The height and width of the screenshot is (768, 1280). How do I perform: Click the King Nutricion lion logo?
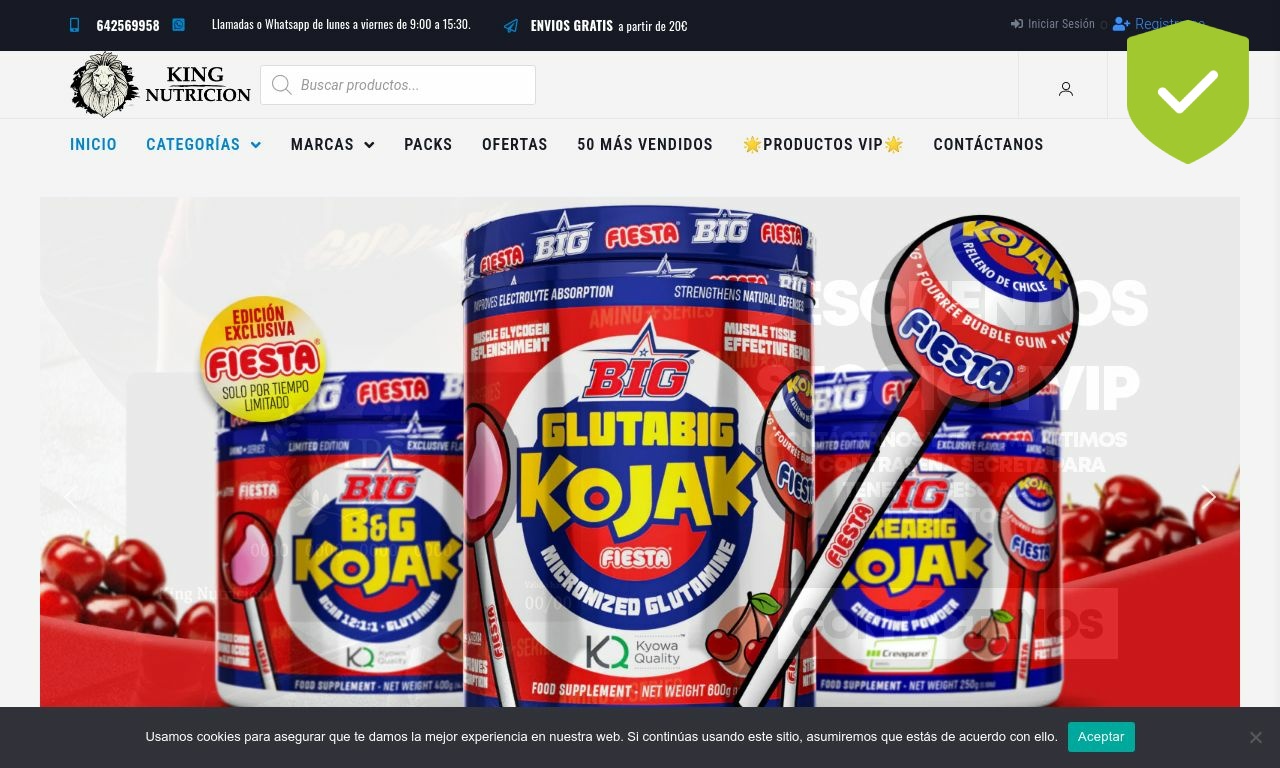click(160, 85)
